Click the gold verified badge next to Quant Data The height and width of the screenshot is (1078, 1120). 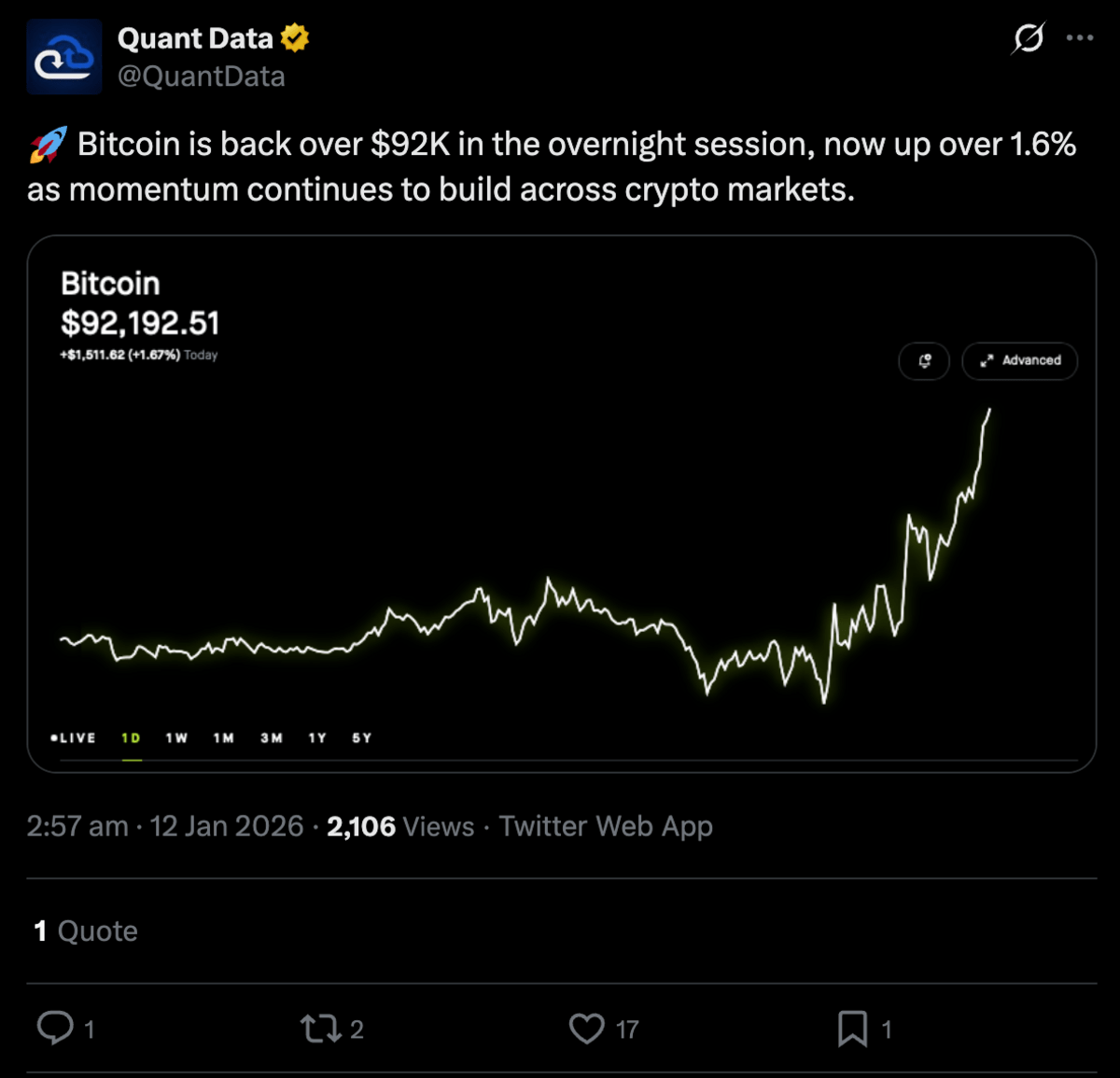click(295, 38)
